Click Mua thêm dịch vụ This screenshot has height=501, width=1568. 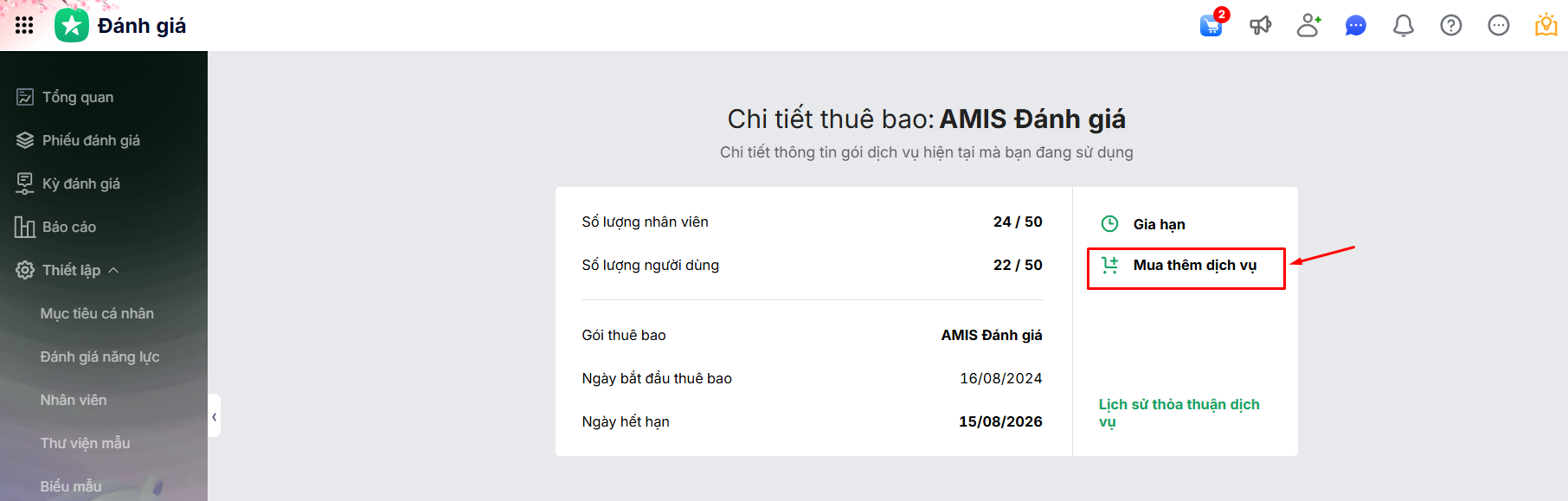pyautogui.click(x=1194, y=266)
